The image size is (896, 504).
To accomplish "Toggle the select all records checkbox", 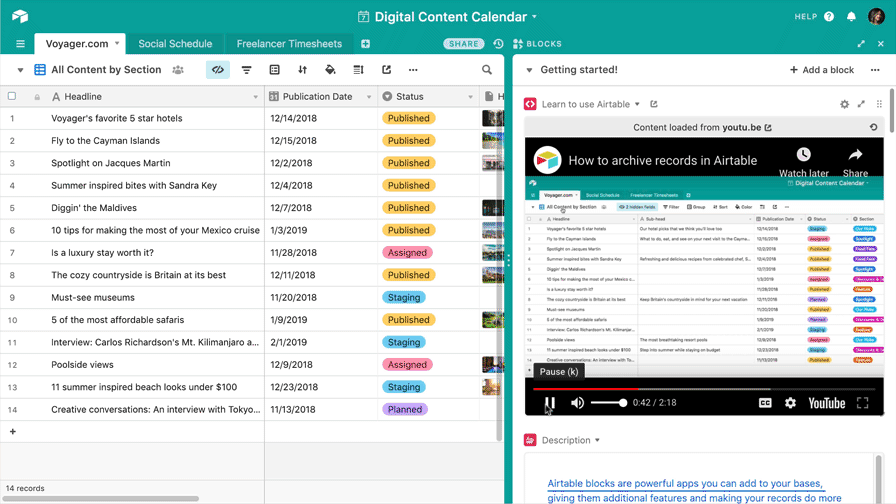I will pyautogui.click(x=12, y=96).
